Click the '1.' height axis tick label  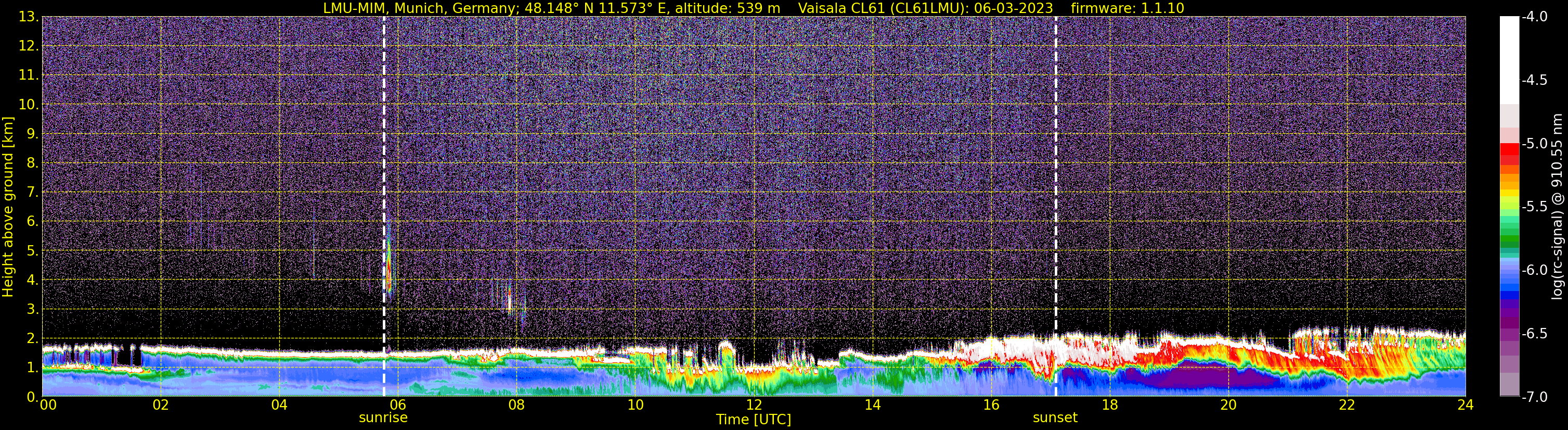click(32, 368)
